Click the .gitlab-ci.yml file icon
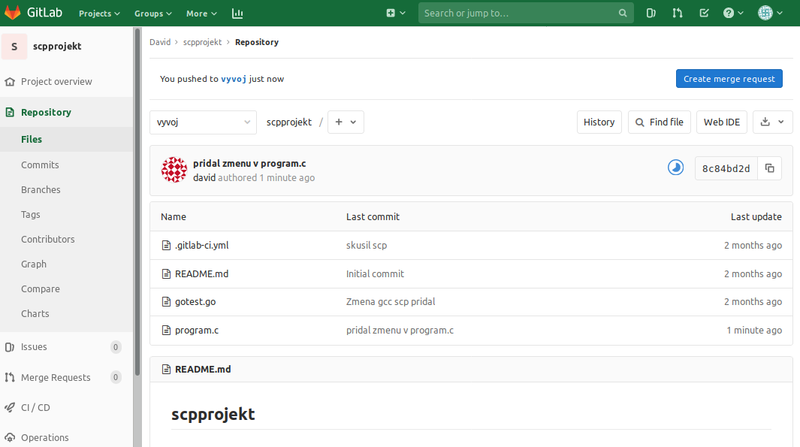The width and height of the screenshot is (800, 447). [x=166, y=245]
